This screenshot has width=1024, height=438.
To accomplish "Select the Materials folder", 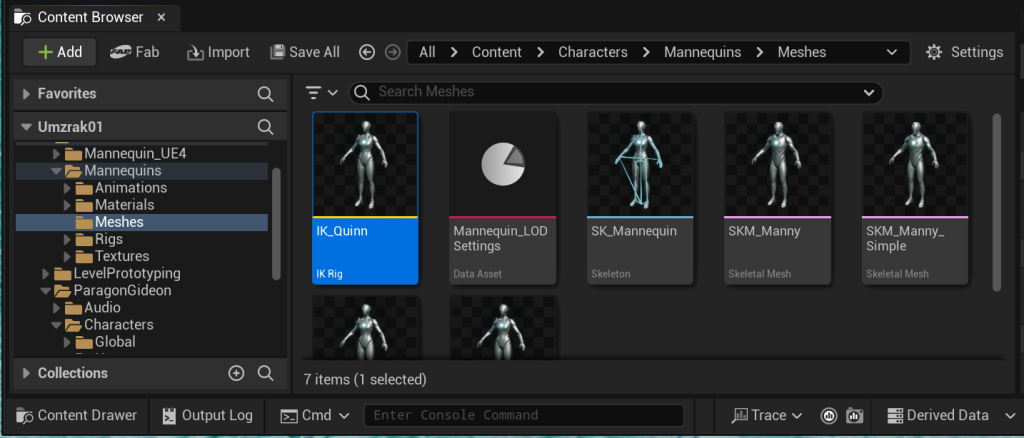I will pyautogui.click(x=125, y=205).
